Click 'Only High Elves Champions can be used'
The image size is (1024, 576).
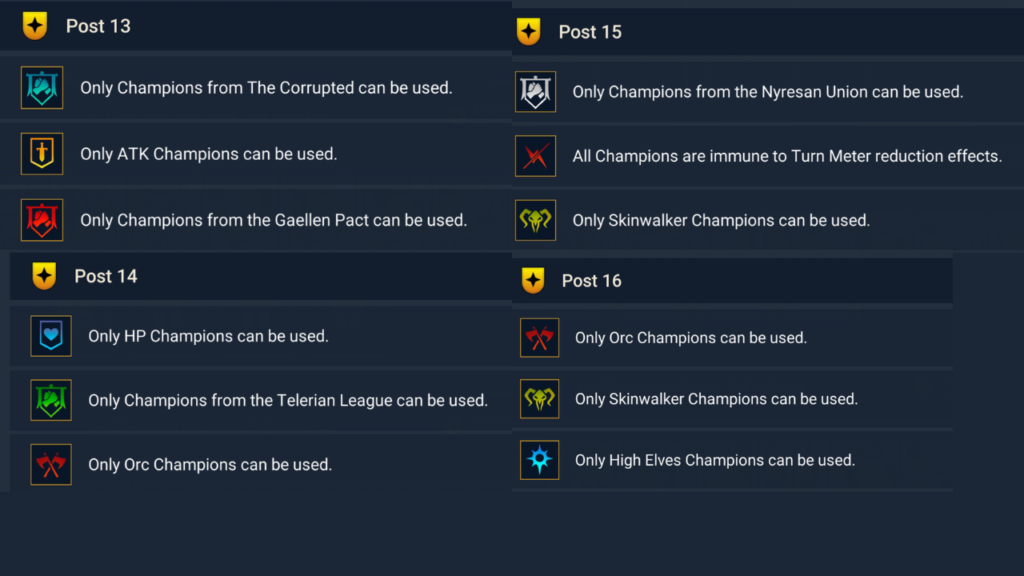pyautogui.click(x=714, y=460)
